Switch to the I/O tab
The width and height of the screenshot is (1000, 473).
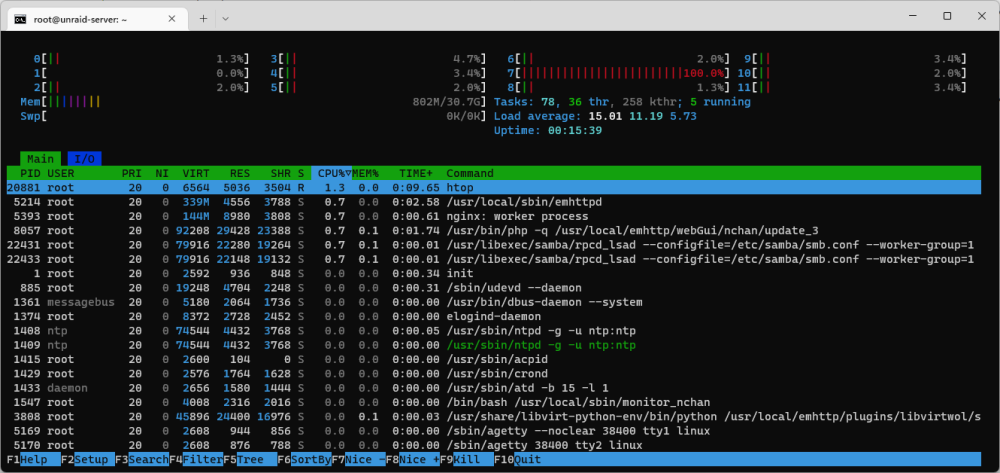(x=84, y=159)
